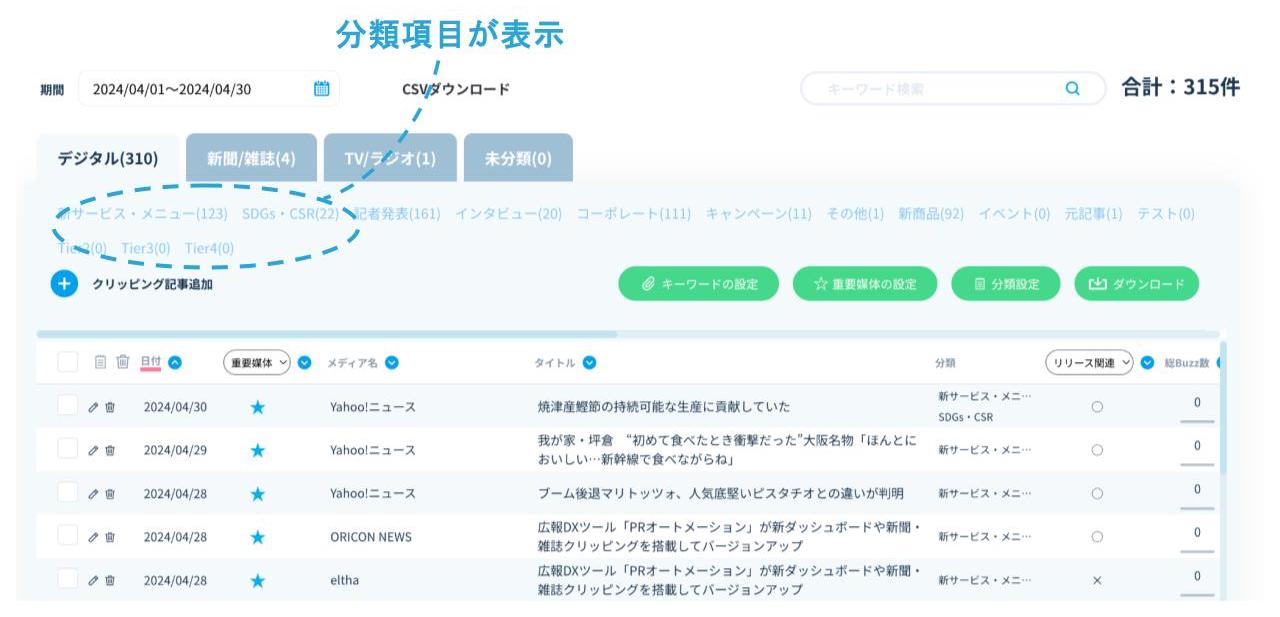1280x617 pixels.
Task: Click the magnifier search icon
Action: pyautogui.click(x=1072, y=89)
